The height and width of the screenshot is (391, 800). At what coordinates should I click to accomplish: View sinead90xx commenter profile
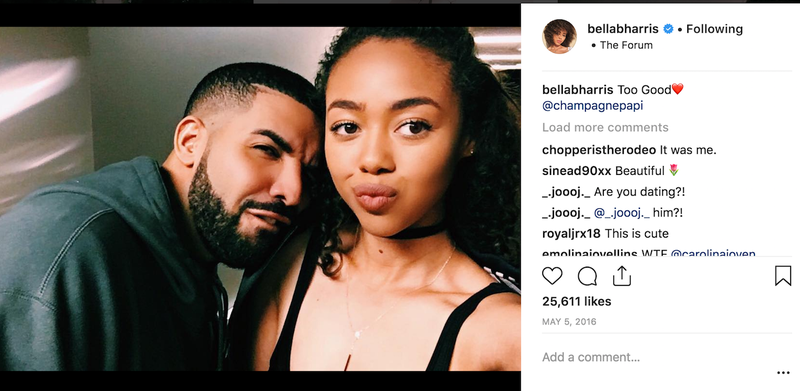(577, 171)
